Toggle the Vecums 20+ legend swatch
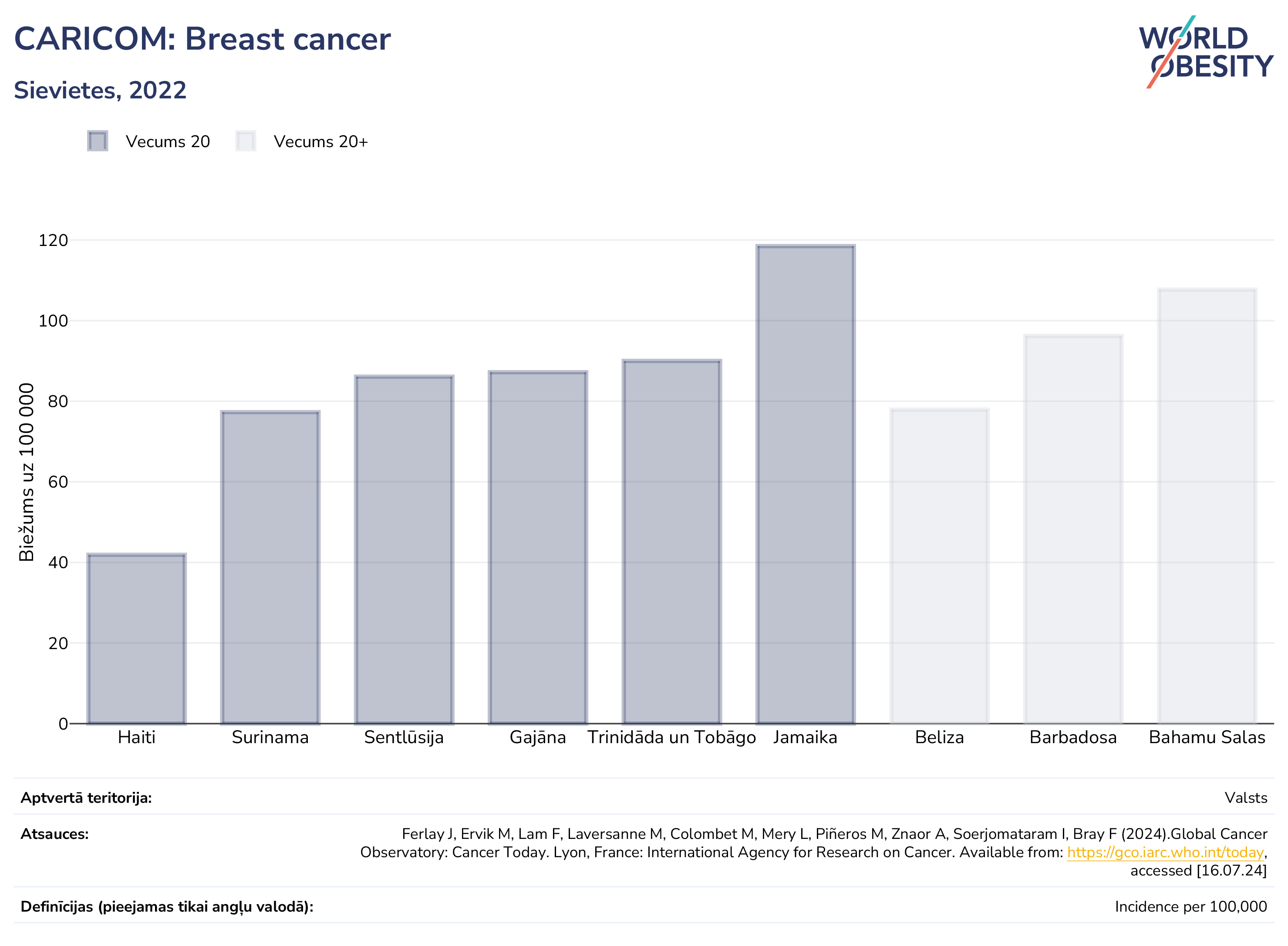Viewport: 1288px width, 946px height. [246, 141]
